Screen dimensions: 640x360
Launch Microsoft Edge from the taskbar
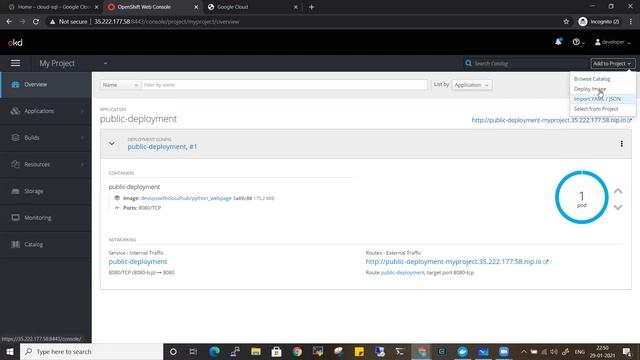click(x=214, y=352)
